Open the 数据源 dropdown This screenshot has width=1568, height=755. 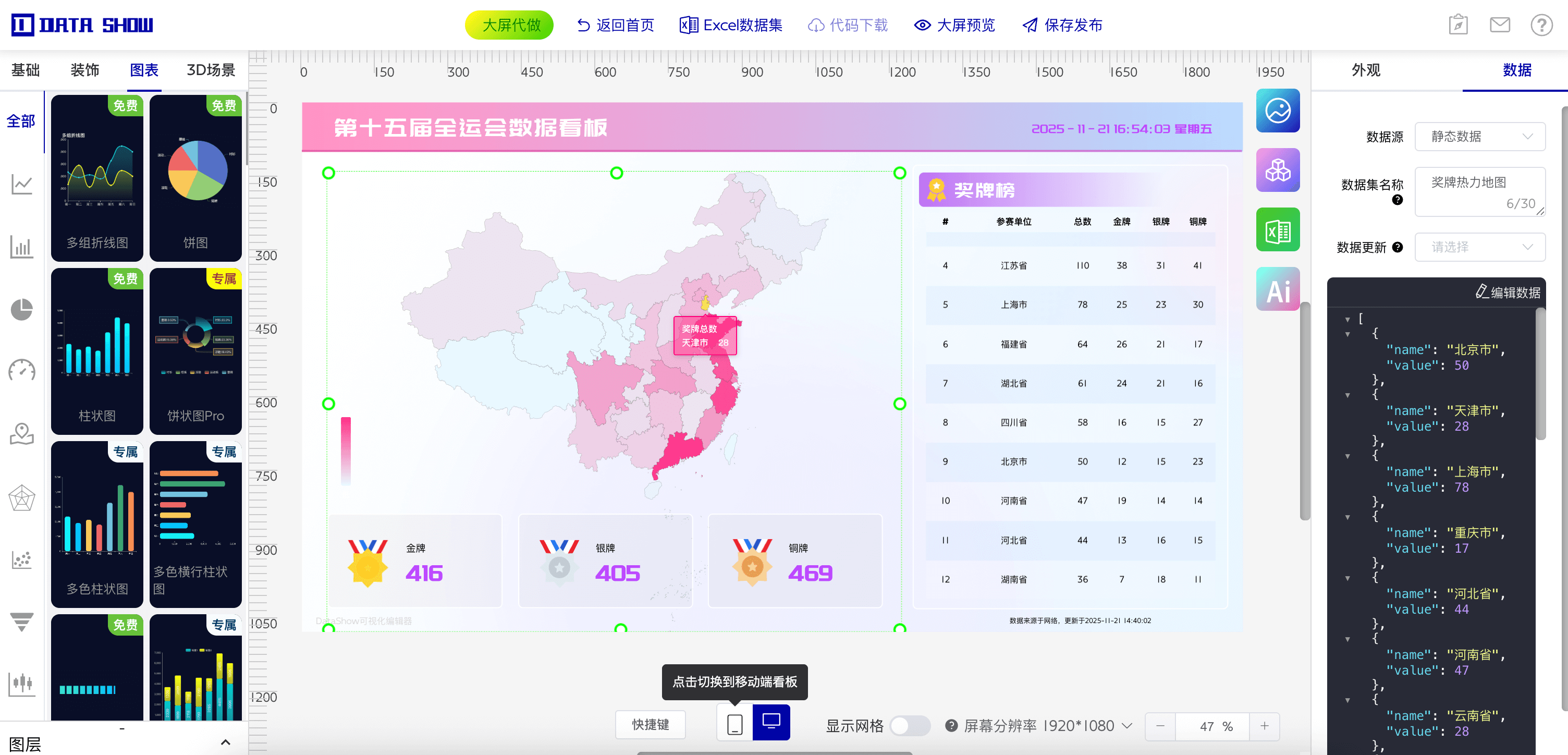1479,137
